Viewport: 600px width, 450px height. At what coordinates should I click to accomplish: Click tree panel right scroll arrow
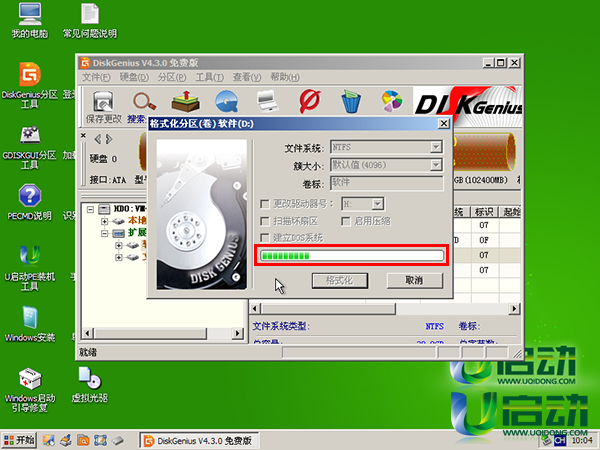click(x=238, y=333)
